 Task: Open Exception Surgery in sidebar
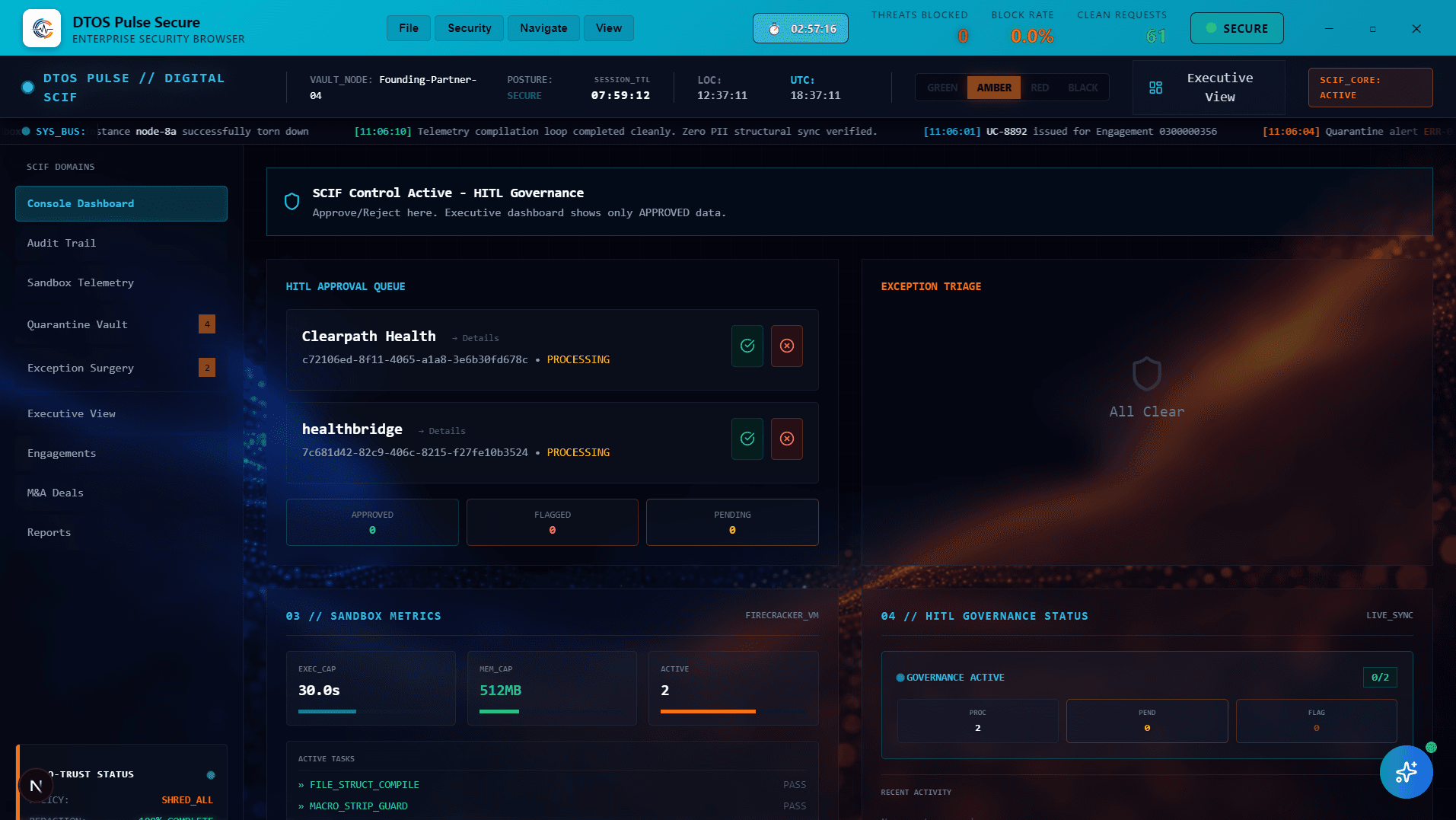point(121,368)
